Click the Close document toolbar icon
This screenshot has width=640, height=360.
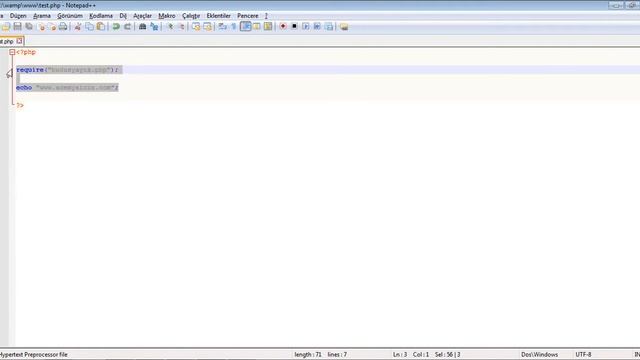[x=41, y=27]
